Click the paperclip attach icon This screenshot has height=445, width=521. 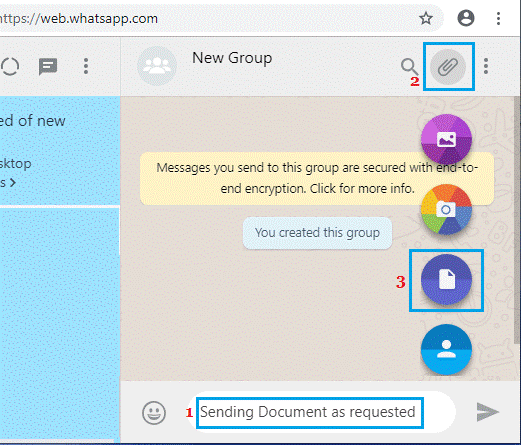click(448, 67)
